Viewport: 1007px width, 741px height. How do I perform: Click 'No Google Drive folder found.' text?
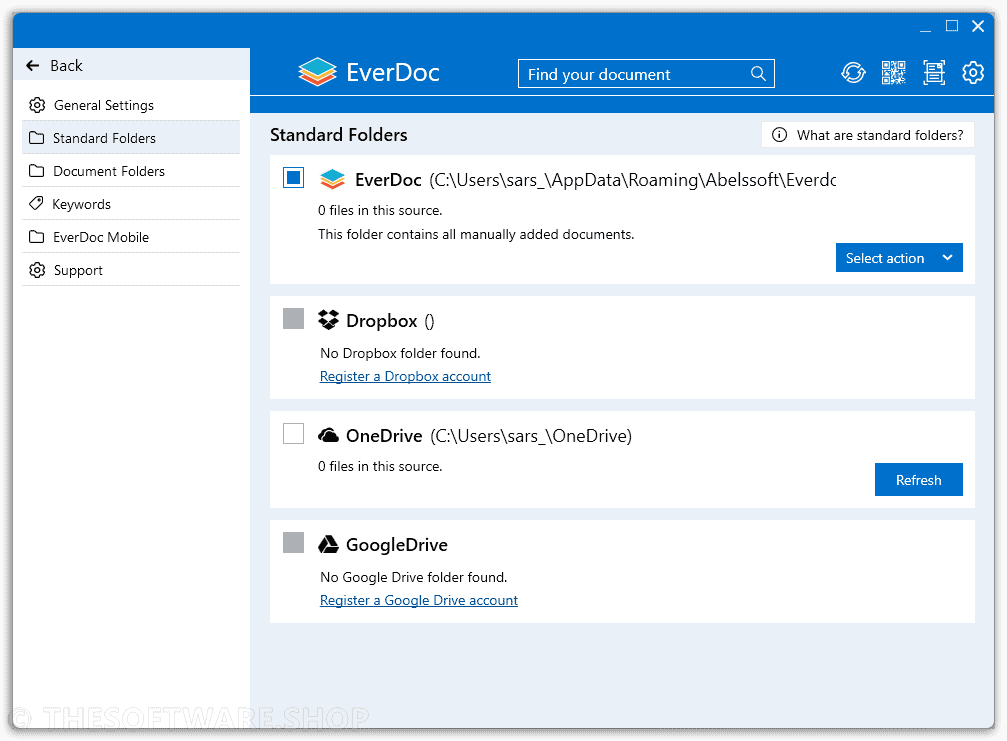click(414, 577)
